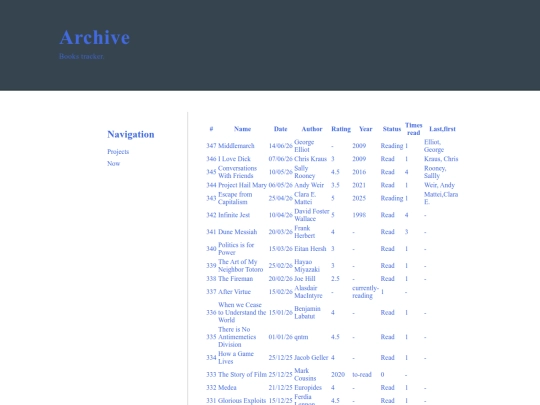
Task: Click Weir, Andy last-first cell
Action: [439, 185]
